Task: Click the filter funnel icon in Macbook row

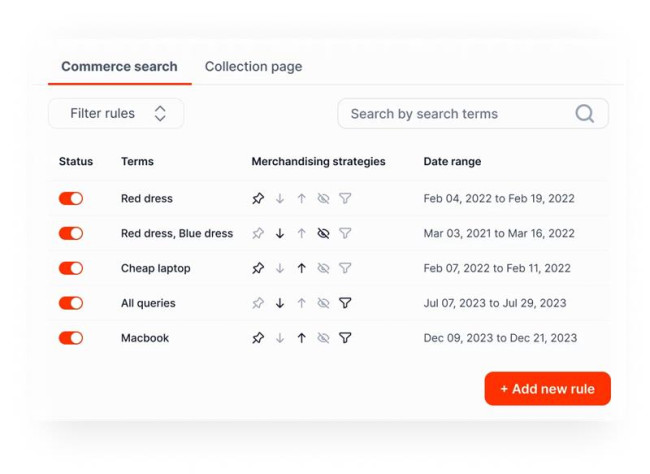Action: click(x=345, y=339)
